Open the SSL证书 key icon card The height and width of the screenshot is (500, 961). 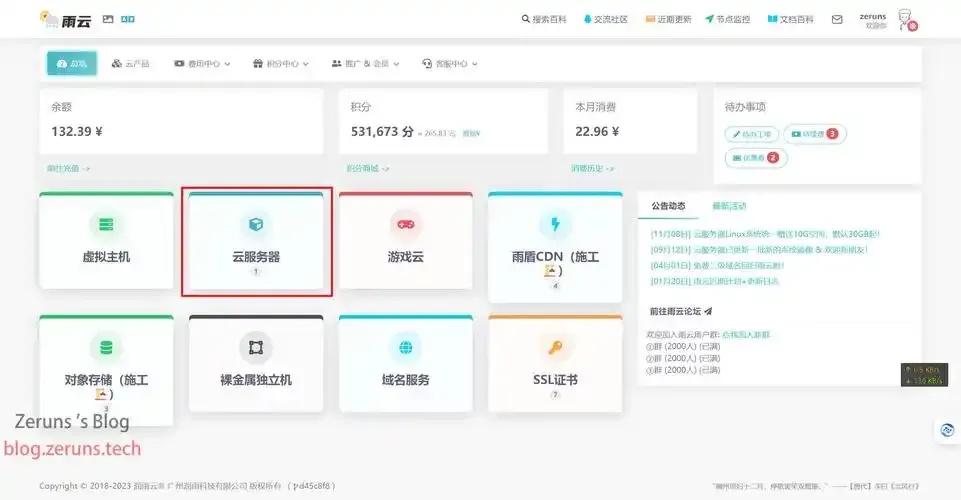tap(555, 347)
